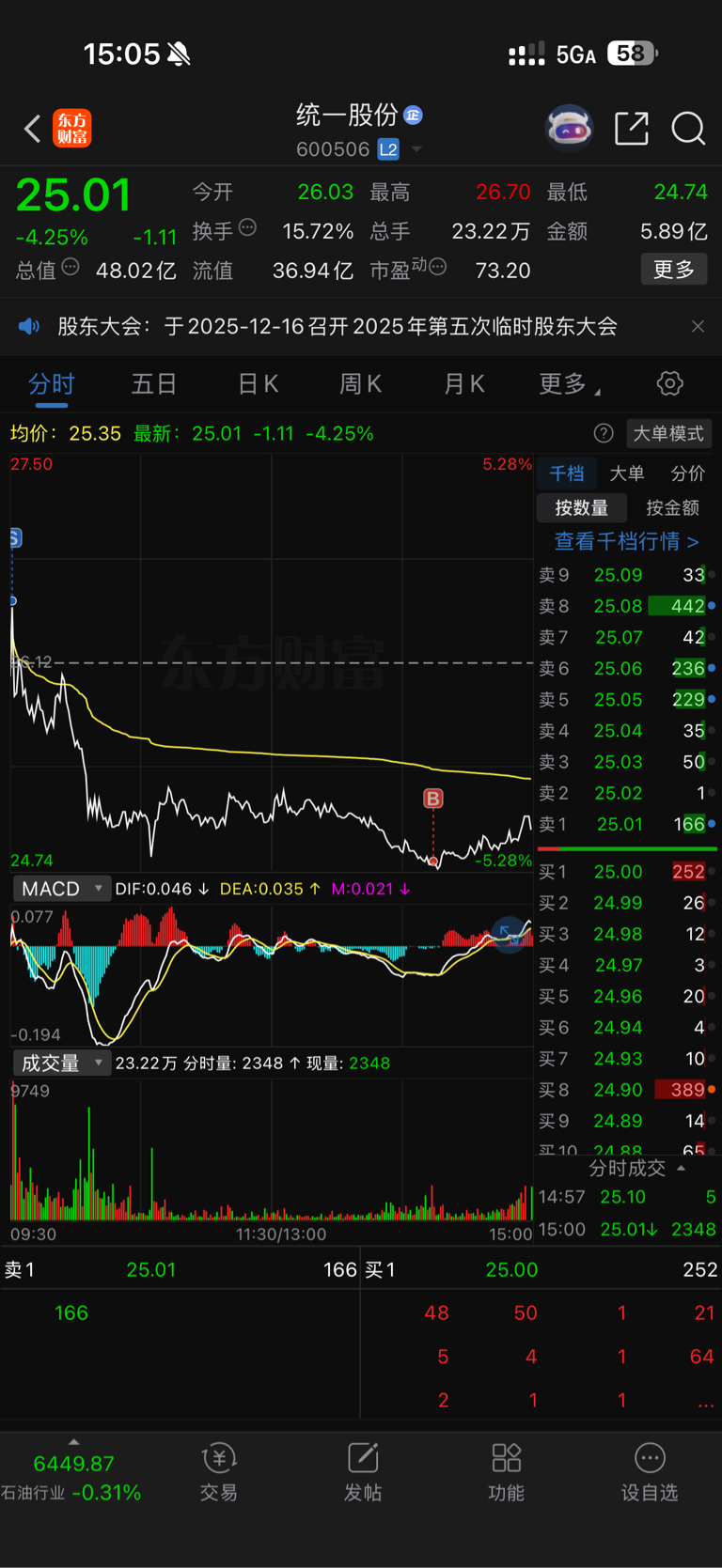
Task: Tap info icon next to 换手
Action: 247,227
